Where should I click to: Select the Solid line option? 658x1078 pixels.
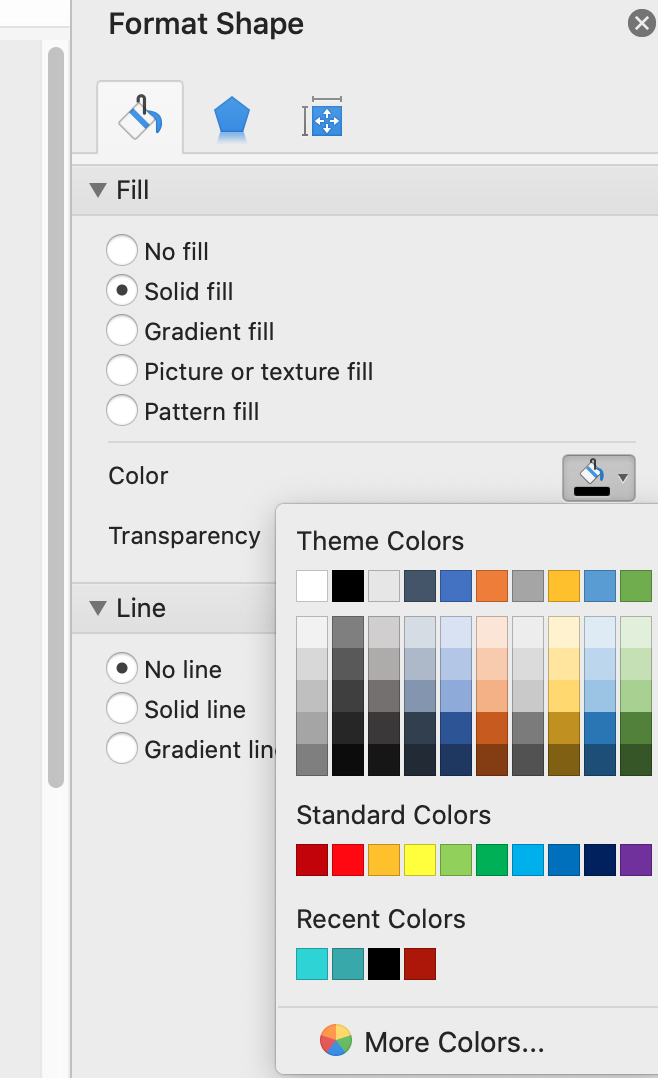tap(122, 709)
